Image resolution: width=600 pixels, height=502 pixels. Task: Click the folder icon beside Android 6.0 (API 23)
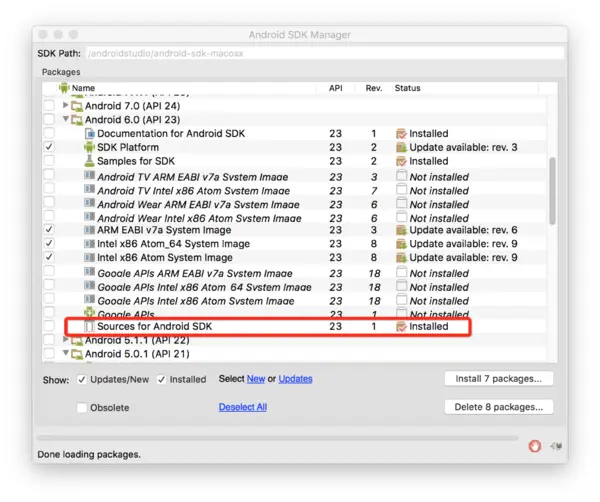(x=77, y=120)
